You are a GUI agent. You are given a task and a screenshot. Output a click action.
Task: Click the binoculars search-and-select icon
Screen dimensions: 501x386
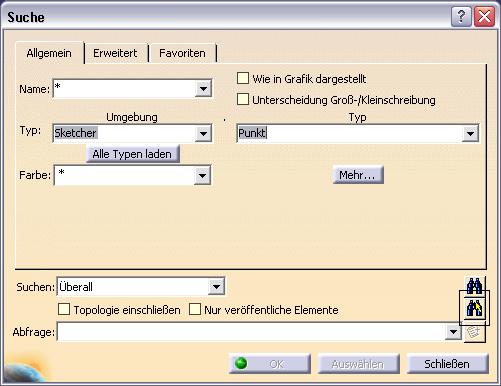[x=474, y=308]
